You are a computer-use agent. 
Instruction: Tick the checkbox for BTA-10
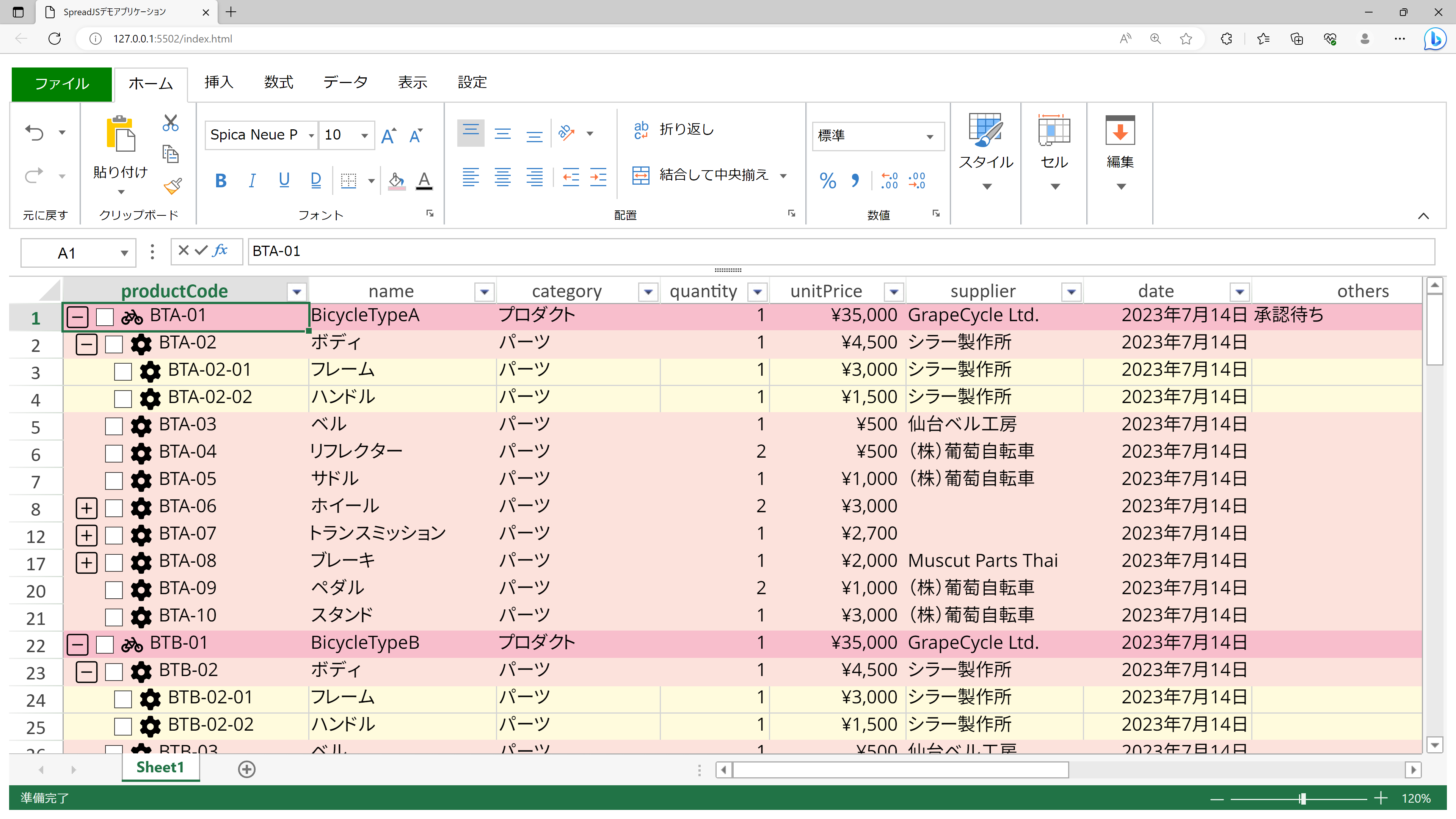[x=114, y=617]
